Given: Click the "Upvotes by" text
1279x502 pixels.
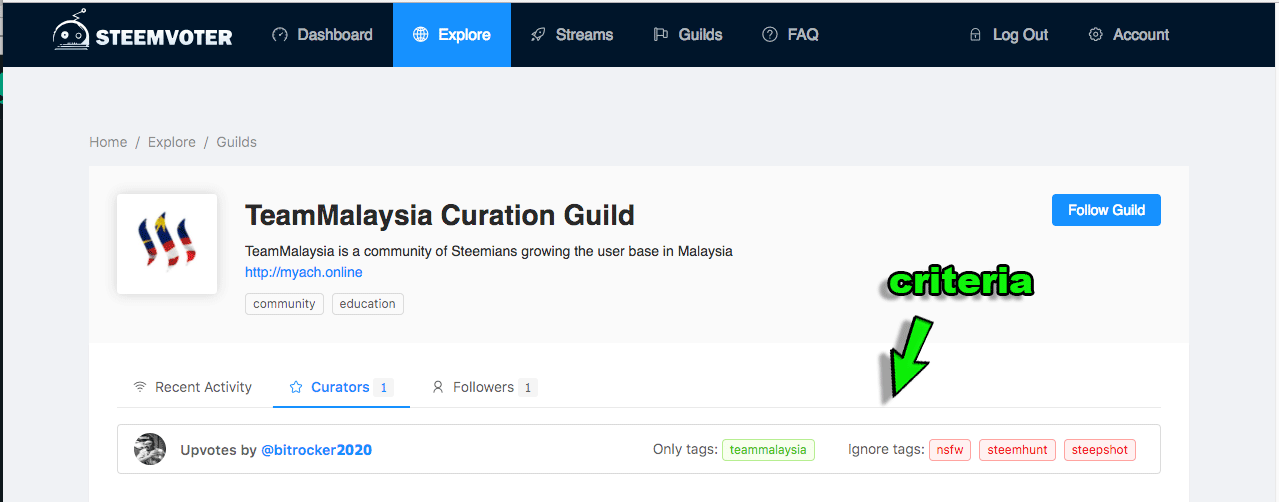Looking at the screenshot, I should 218,450.
